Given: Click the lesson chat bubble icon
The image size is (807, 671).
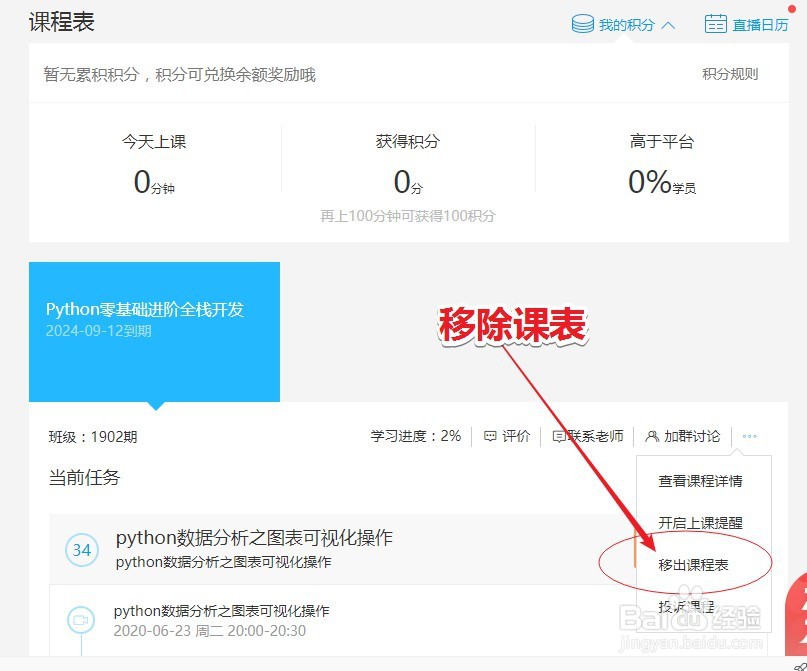Looking at the screenshot, I should (x=82, y=618).
